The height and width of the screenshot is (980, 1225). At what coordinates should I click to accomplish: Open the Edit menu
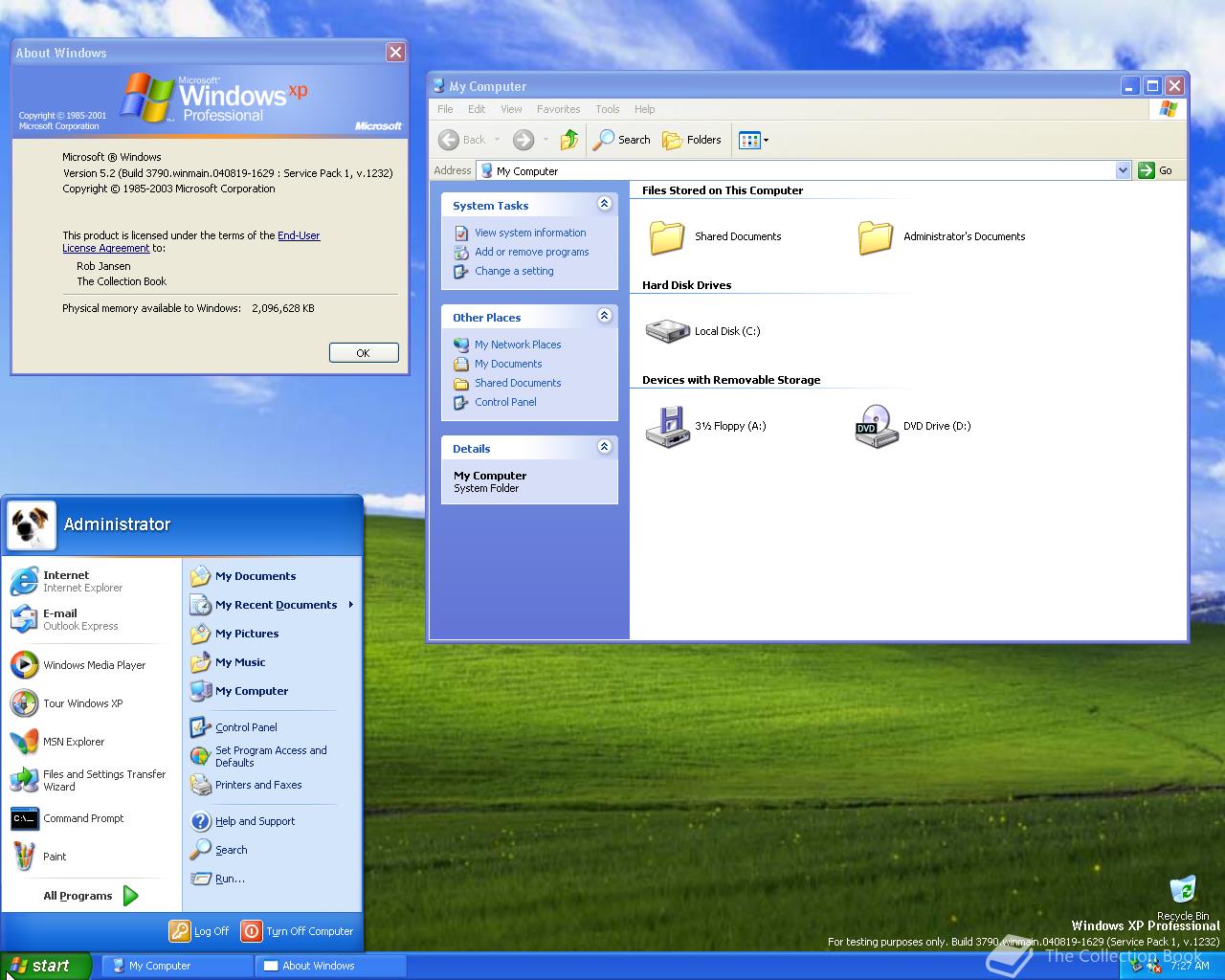coord(477,109)
